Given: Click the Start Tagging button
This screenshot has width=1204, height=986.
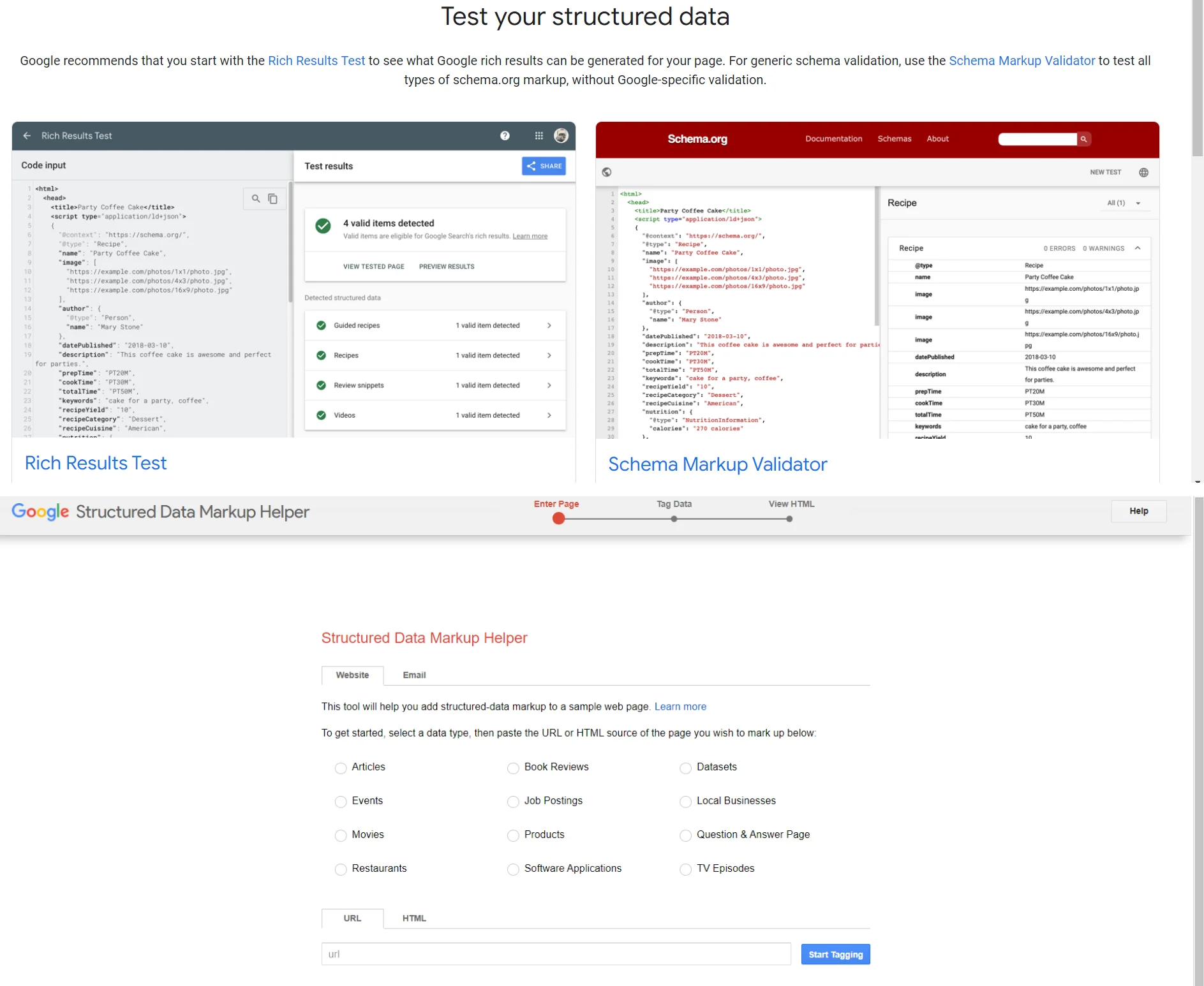Looking at the screenshot, I should pos(835,954).
